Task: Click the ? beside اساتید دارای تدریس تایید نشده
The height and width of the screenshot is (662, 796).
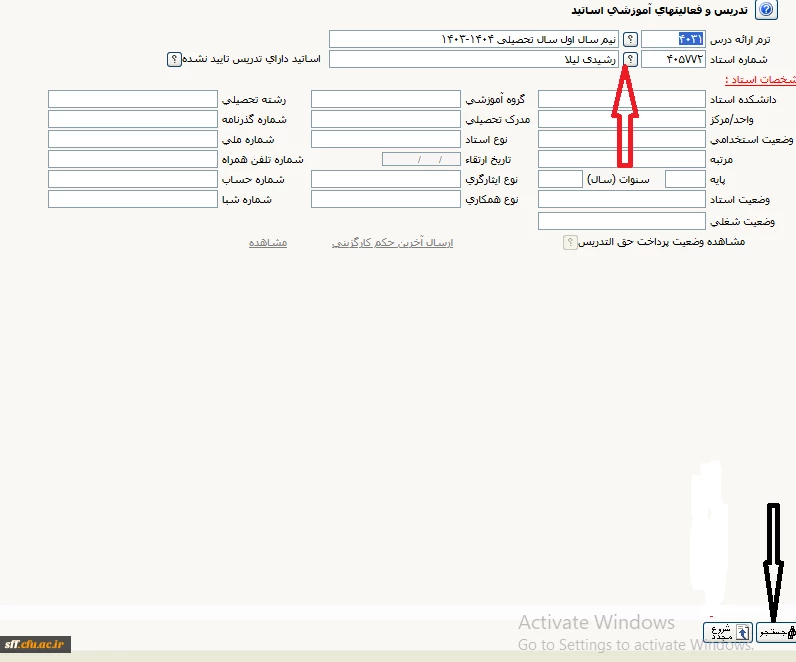Action: 173,59
